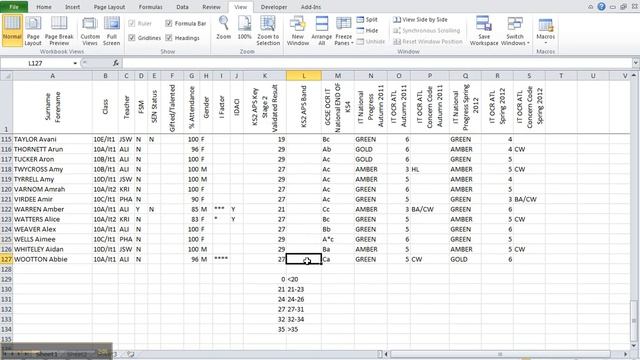Screen dimensions: 640x360
Task: Select class cell '10C/It1' in row 121
Action: pos(105,199)
